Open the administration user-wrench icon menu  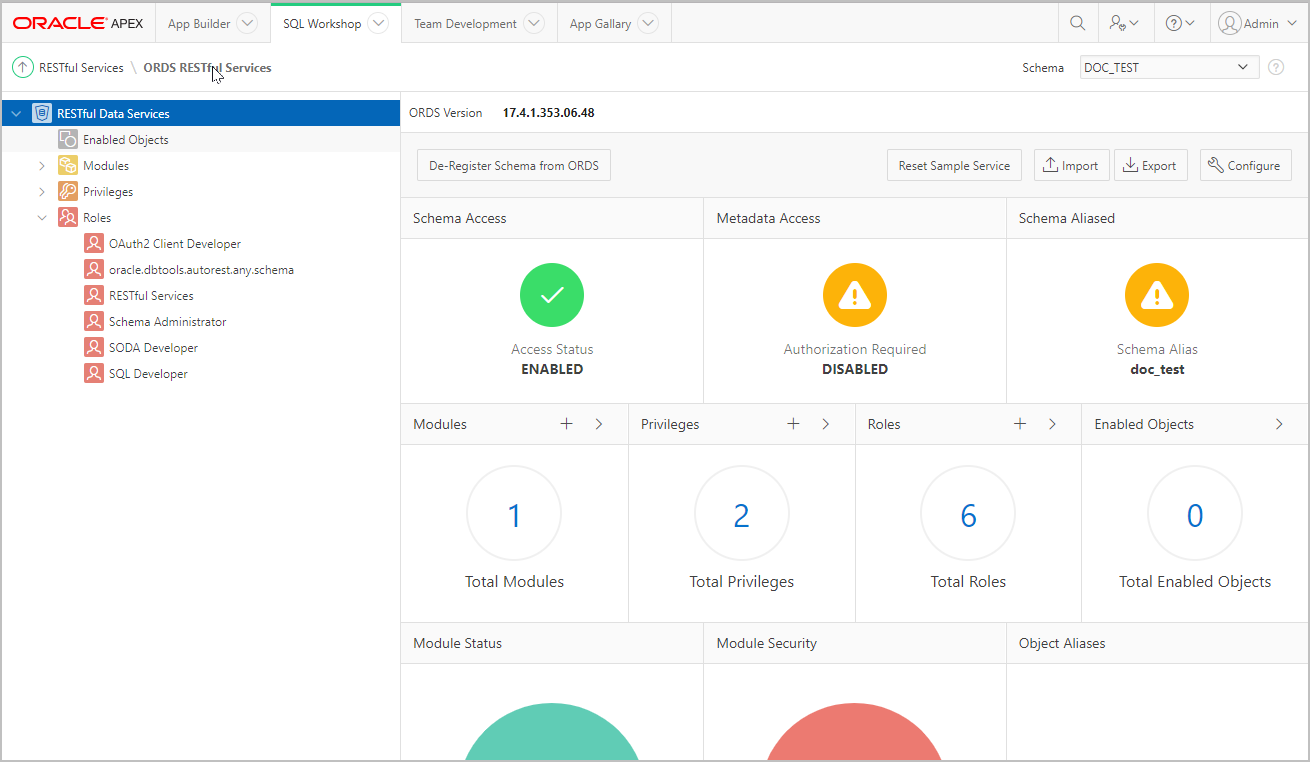point(1124,23)
